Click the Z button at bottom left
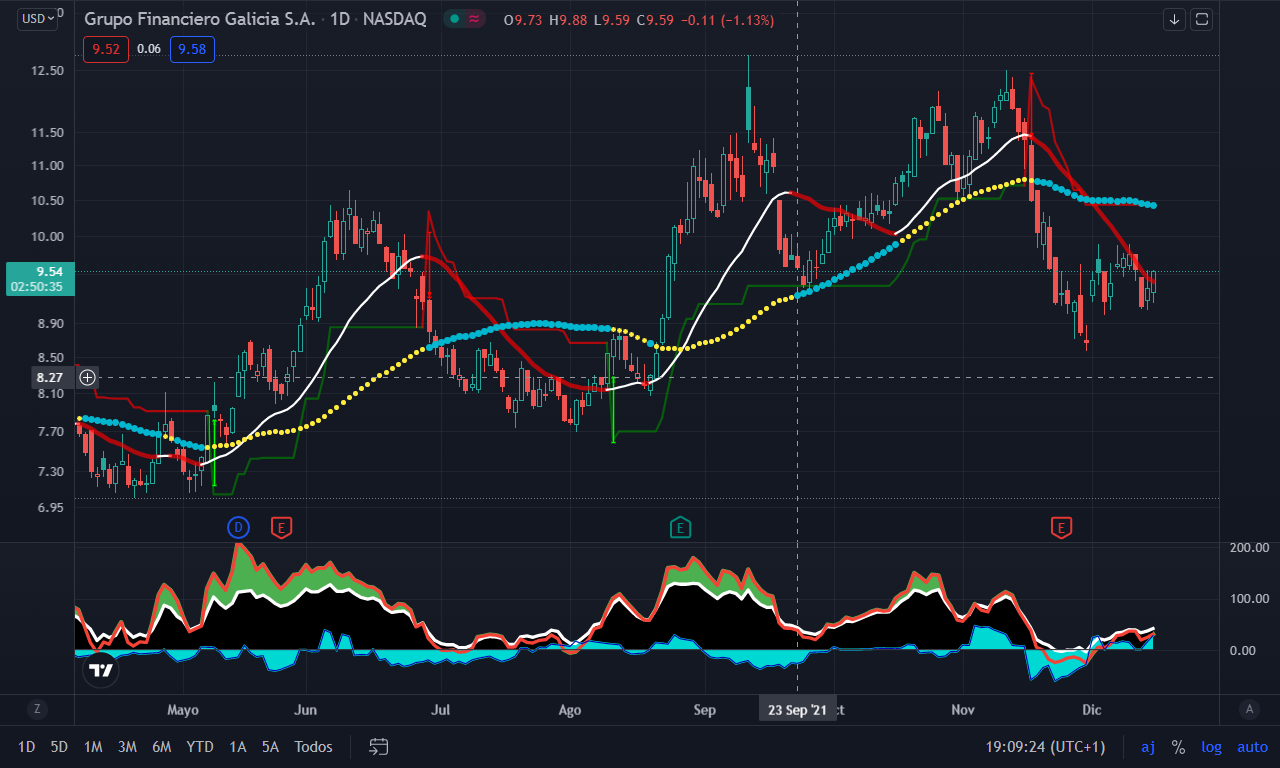Screen dimensions: 1280x768 (37, 709)
